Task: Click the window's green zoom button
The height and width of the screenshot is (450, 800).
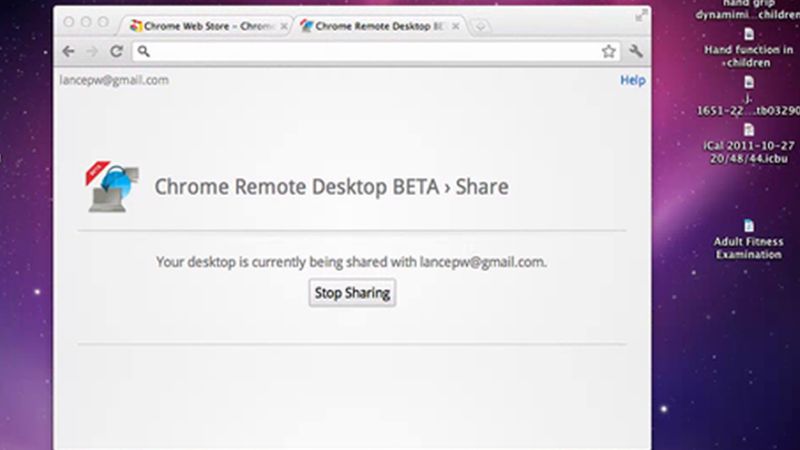Action: coord(103,22)
